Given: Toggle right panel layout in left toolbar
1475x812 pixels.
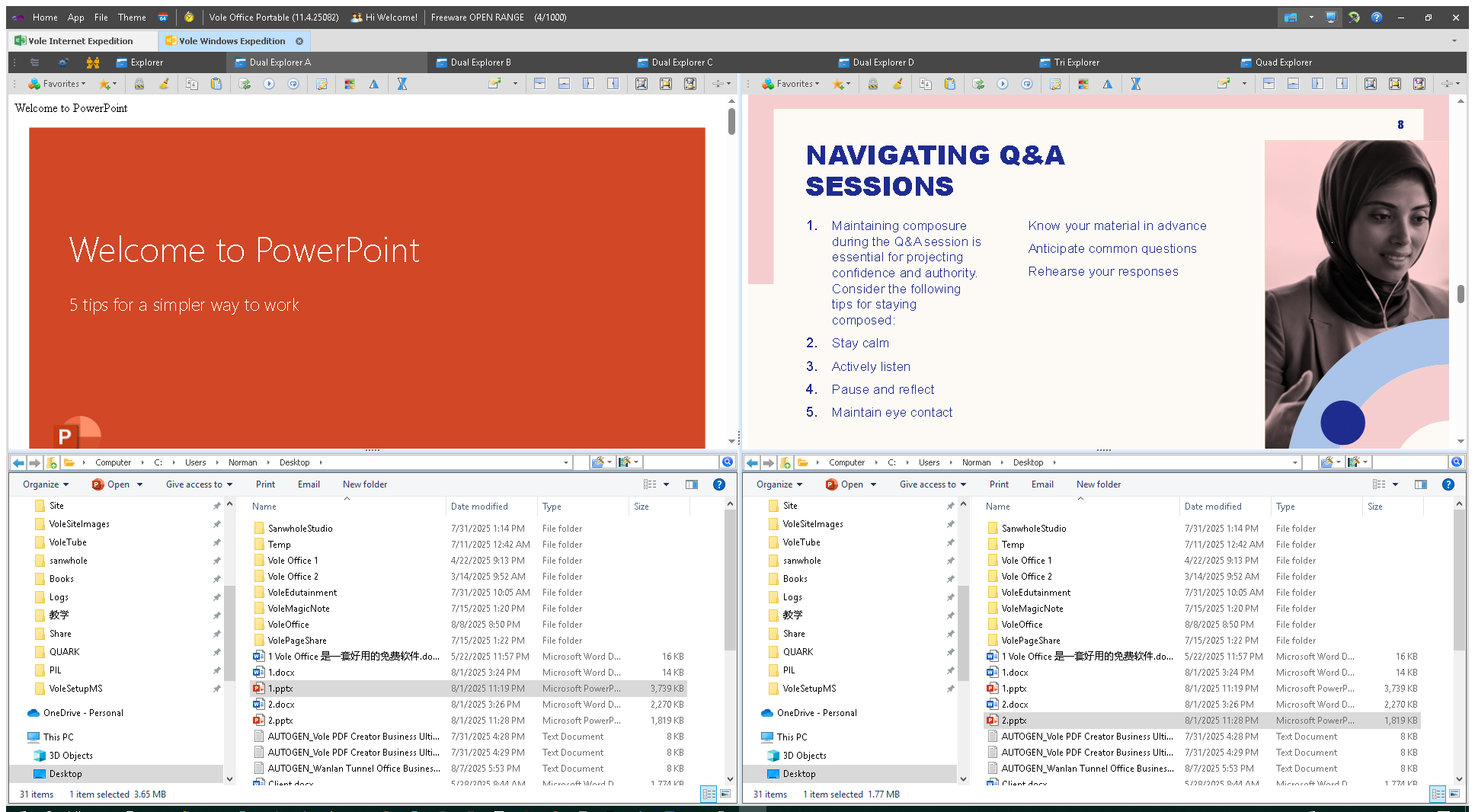Looking at the screenshot, I should click(613, 84).
